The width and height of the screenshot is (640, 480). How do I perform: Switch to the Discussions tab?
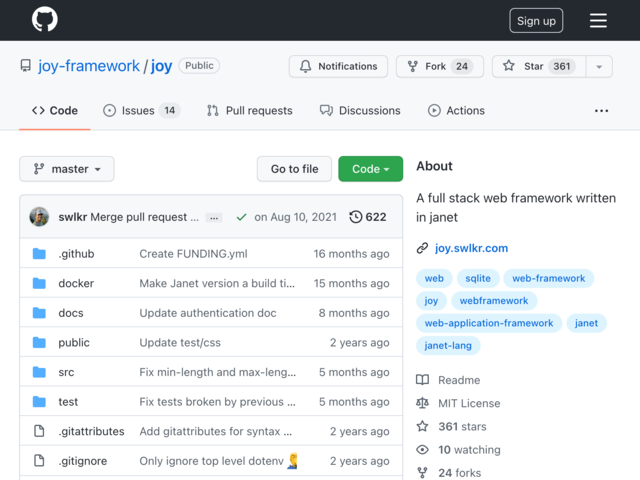coord(360,111)
